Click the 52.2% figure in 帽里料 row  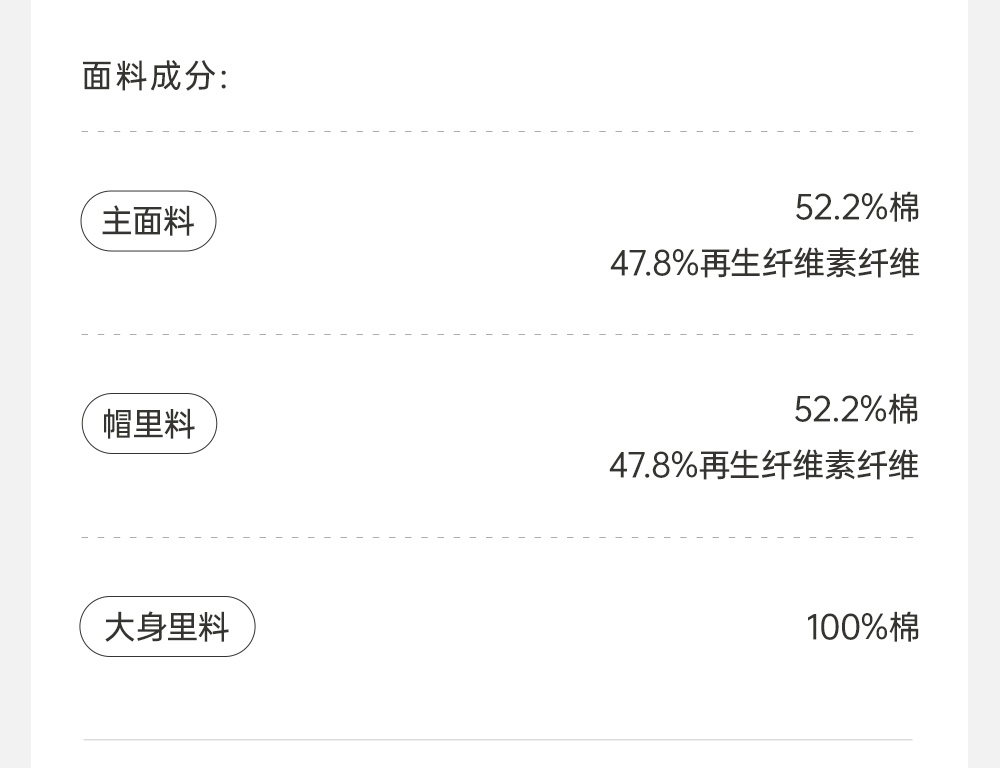841,409
